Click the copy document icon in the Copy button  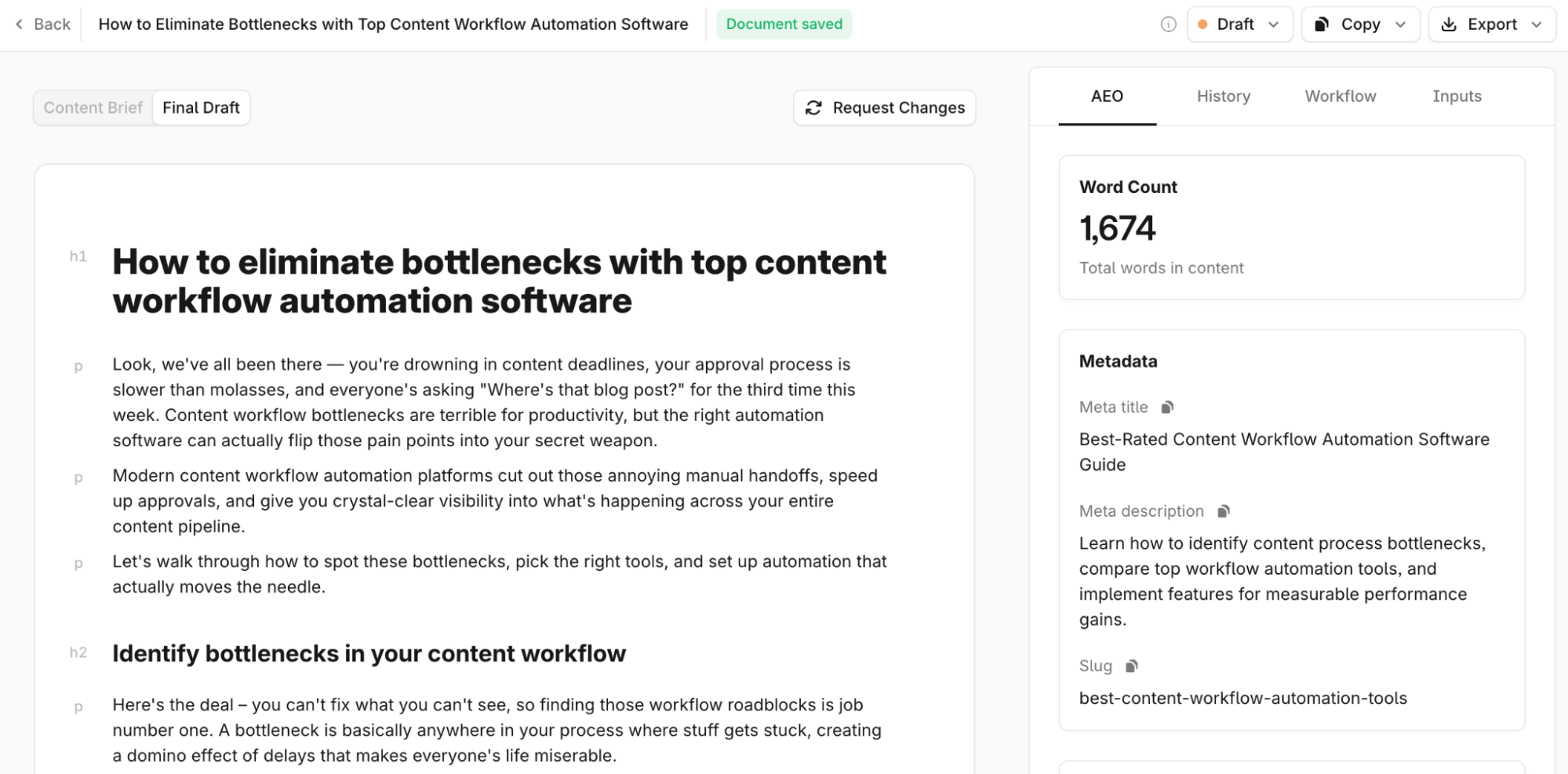1320,24
